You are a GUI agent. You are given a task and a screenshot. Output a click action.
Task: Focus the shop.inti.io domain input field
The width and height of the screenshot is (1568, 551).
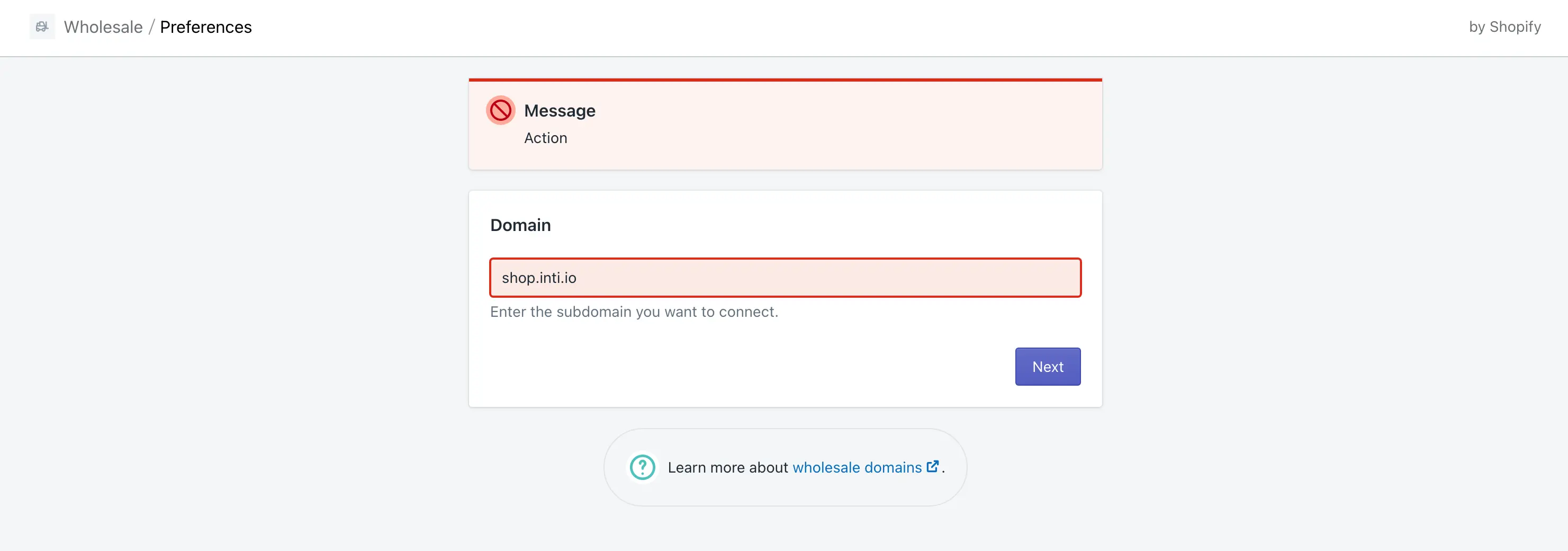point(785,278)
